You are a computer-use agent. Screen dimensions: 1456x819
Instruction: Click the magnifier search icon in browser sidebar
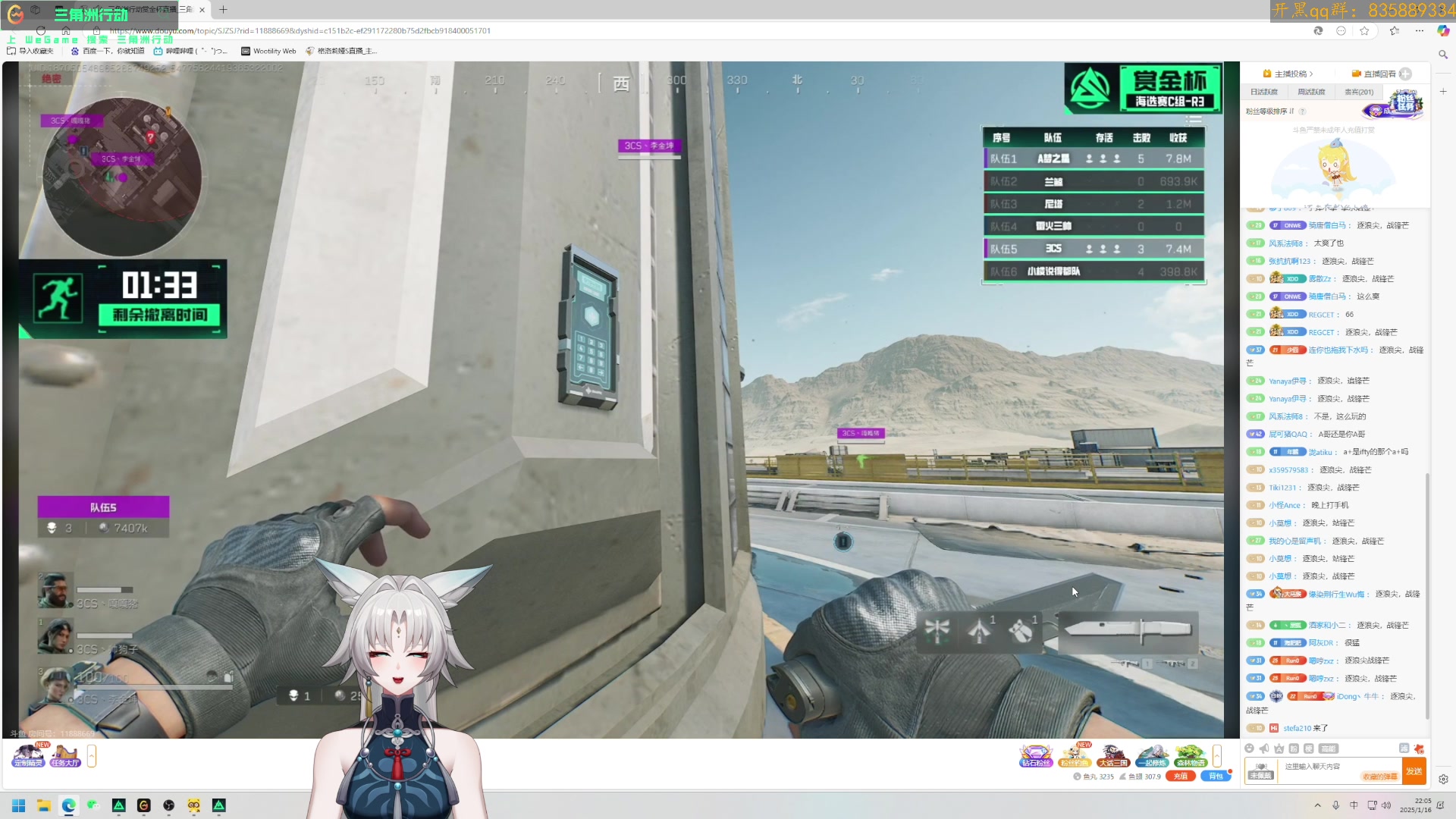[1443, 55]
